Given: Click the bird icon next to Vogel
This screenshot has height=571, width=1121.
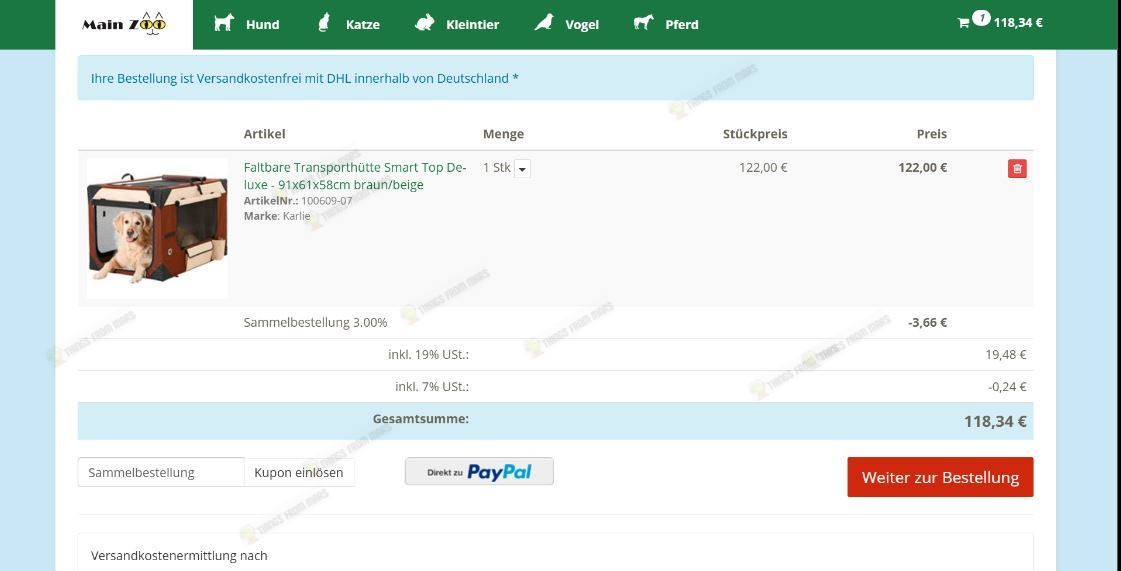Looking at the screenshot, I should click(x=544, y=23).
